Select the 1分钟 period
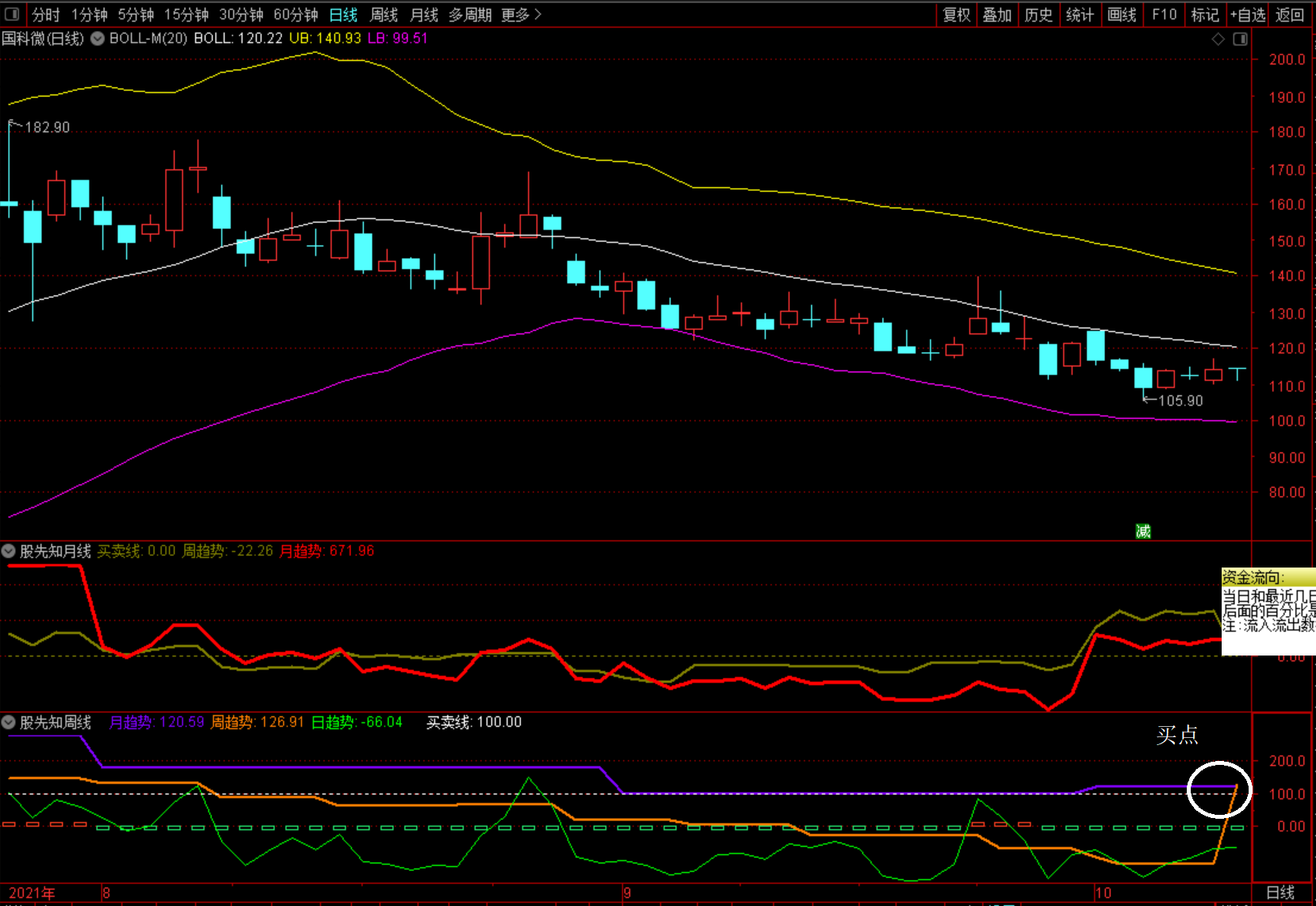1316x906 pixels. (90, 14)
